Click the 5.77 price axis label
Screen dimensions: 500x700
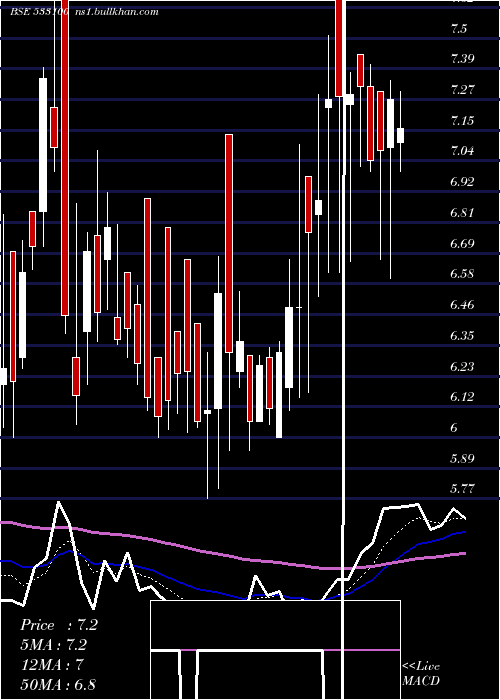pyautogui.click(x=462, y=489)
